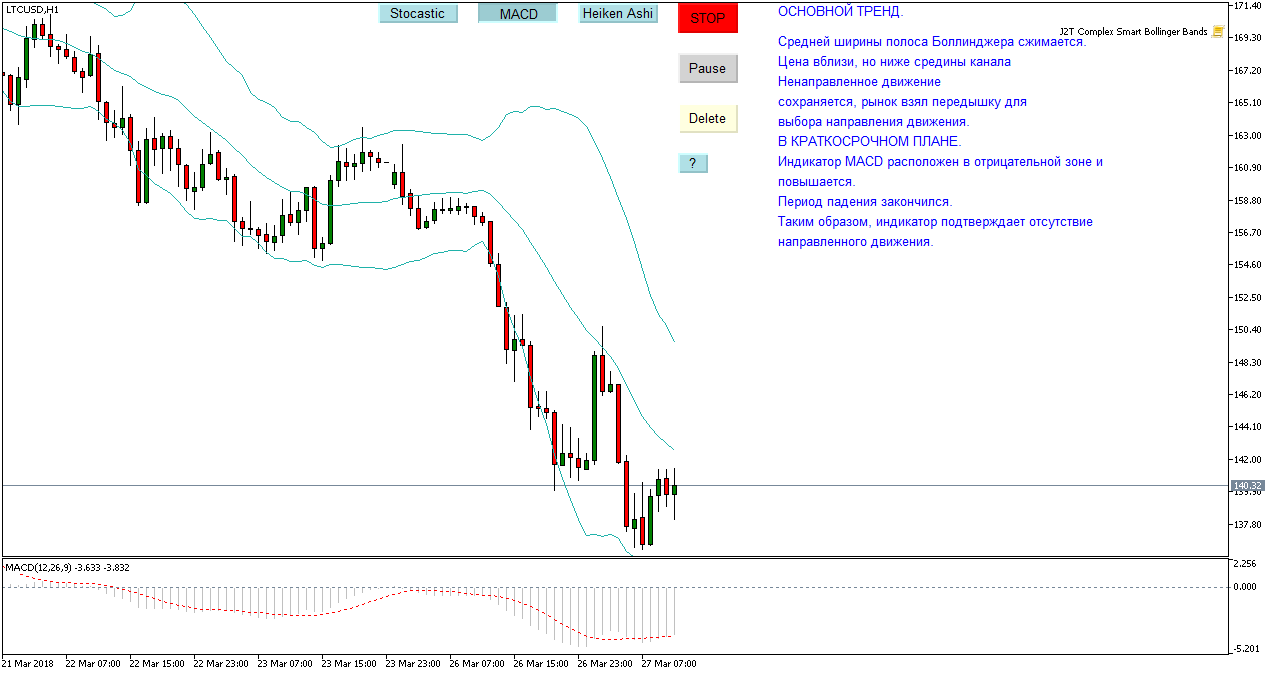
Task: Click the '23 Mar 07:00' time axis label
Action: click(285, 663)
